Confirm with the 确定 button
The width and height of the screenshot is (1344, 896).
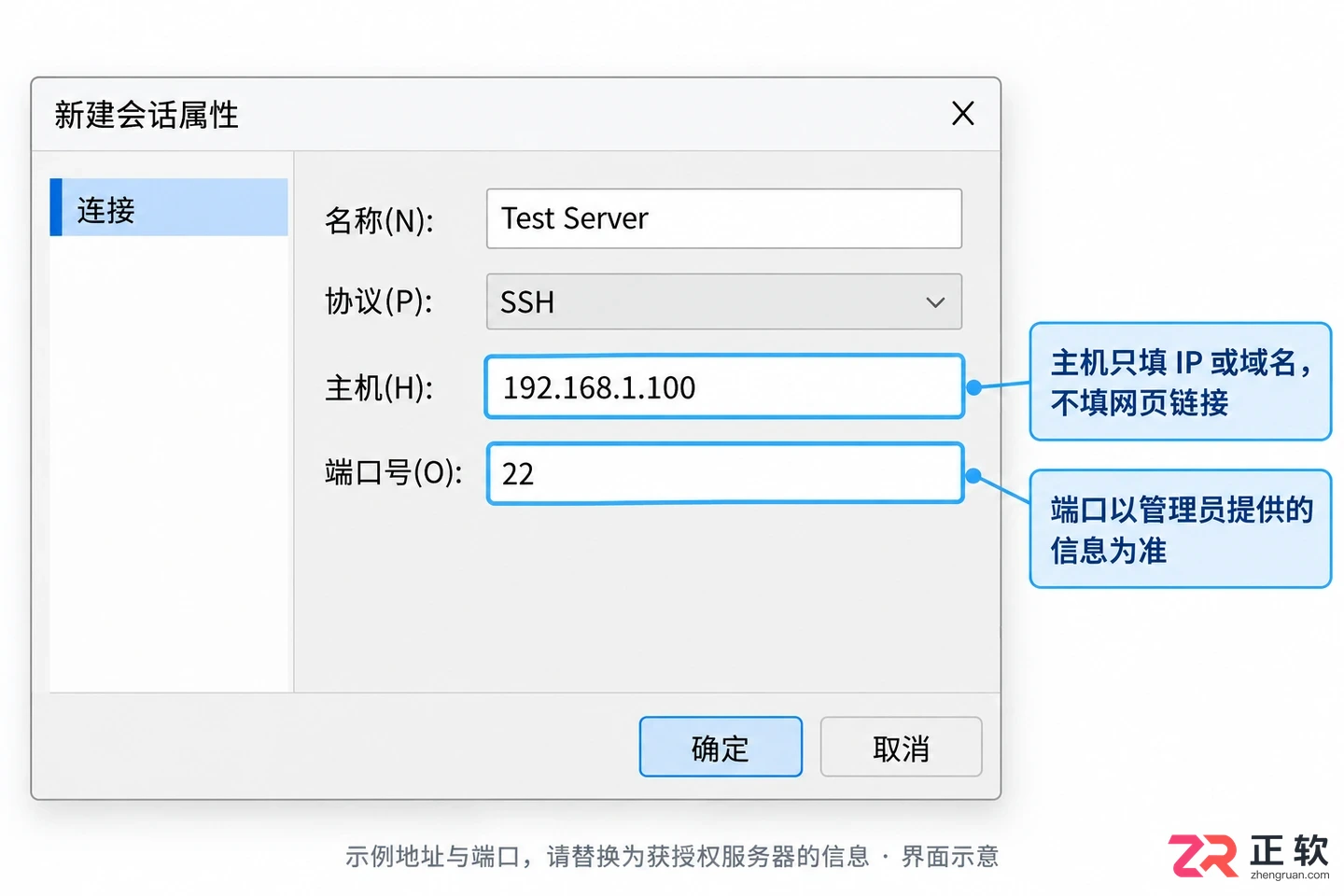[x=721, y=747]
